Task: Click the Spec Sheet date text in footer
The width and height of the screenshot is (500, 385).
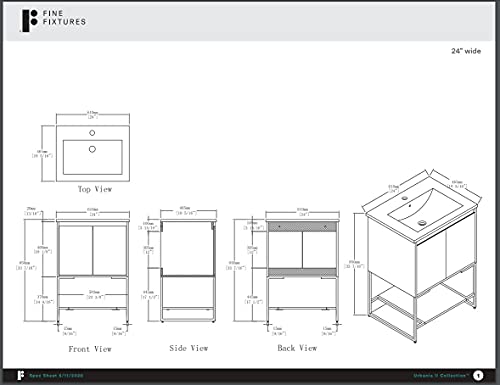Action: [56, 376]
